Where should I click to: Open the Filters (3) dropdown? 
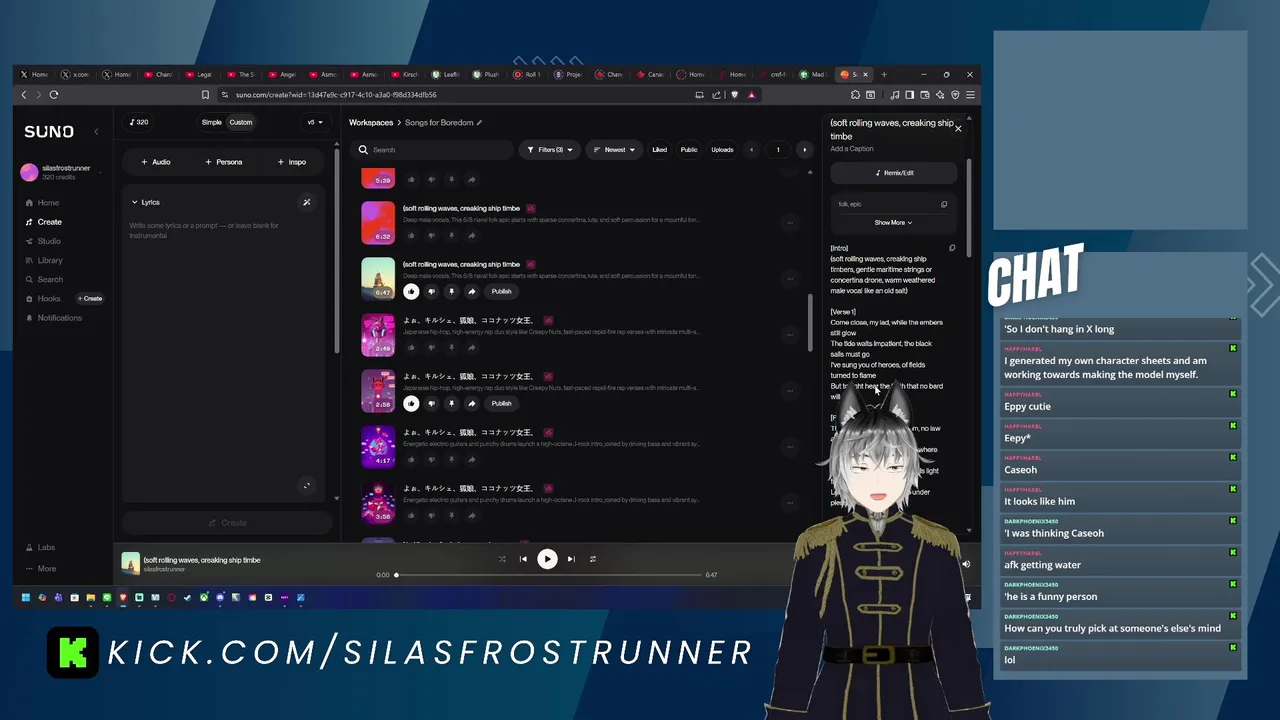(549, 150)
